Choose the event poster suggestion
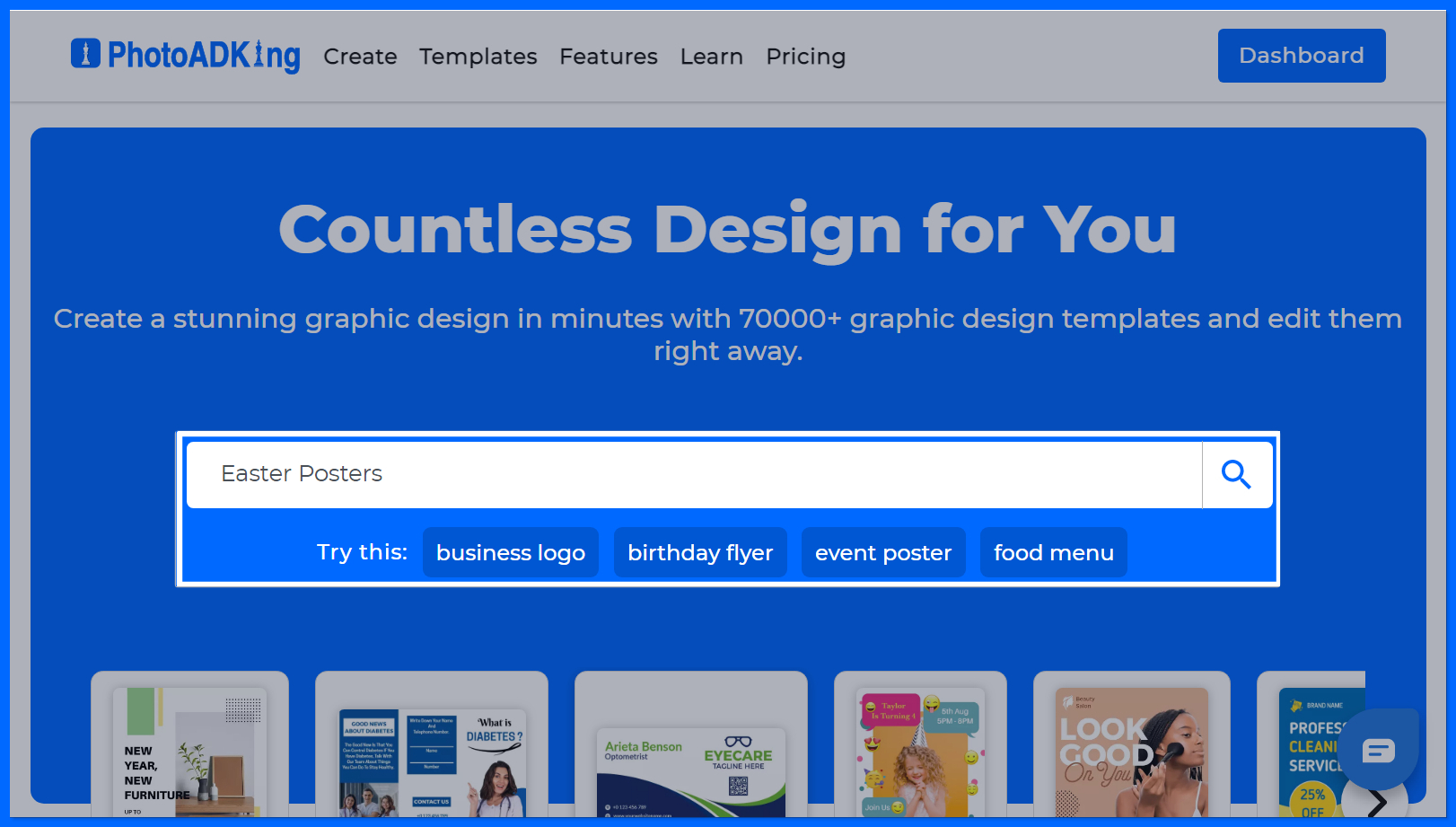Screen dimensions: 1456x827 pyautogui.click(x=883, y=552)
